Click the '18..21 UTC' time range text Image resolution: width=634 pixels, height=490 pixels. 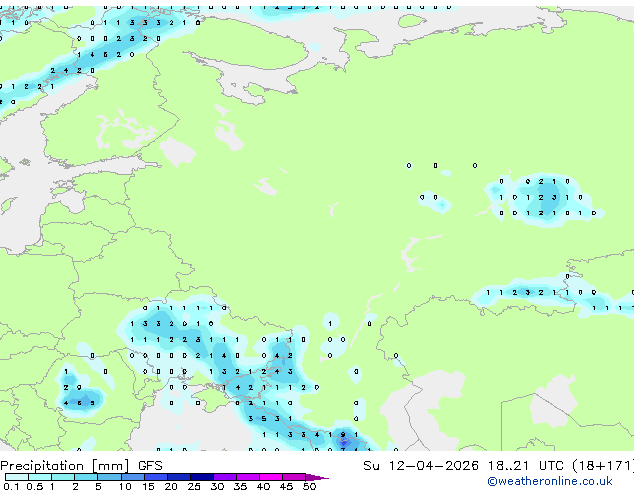(525, 466)
